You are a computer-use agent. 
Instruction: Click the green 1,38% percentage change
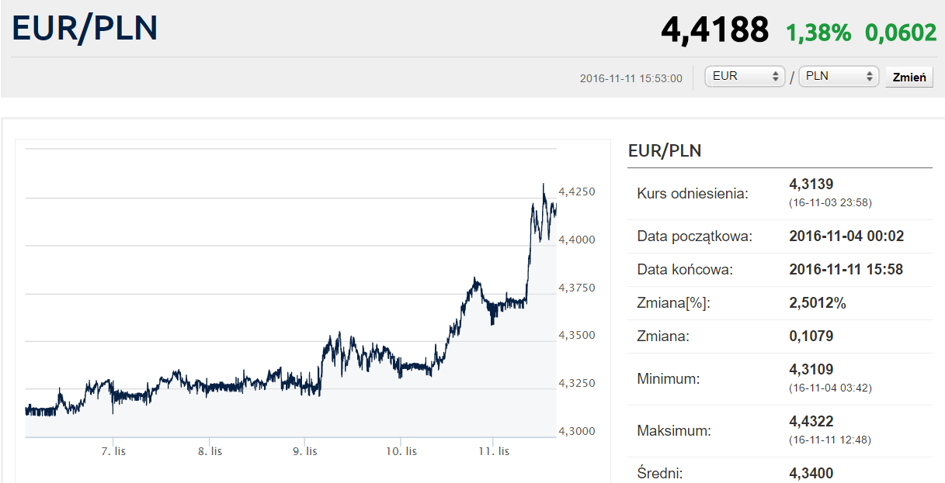818,33
